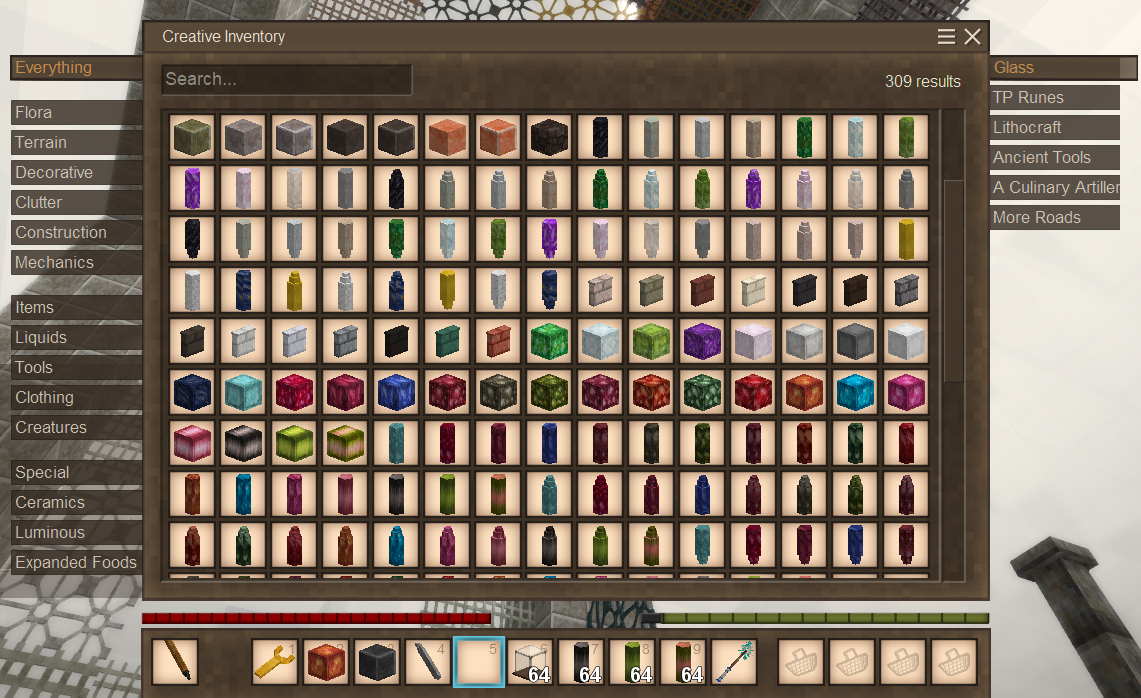Open the A Culinary Artillery tab
1141x698 pixels.
tap(1054, 188)
